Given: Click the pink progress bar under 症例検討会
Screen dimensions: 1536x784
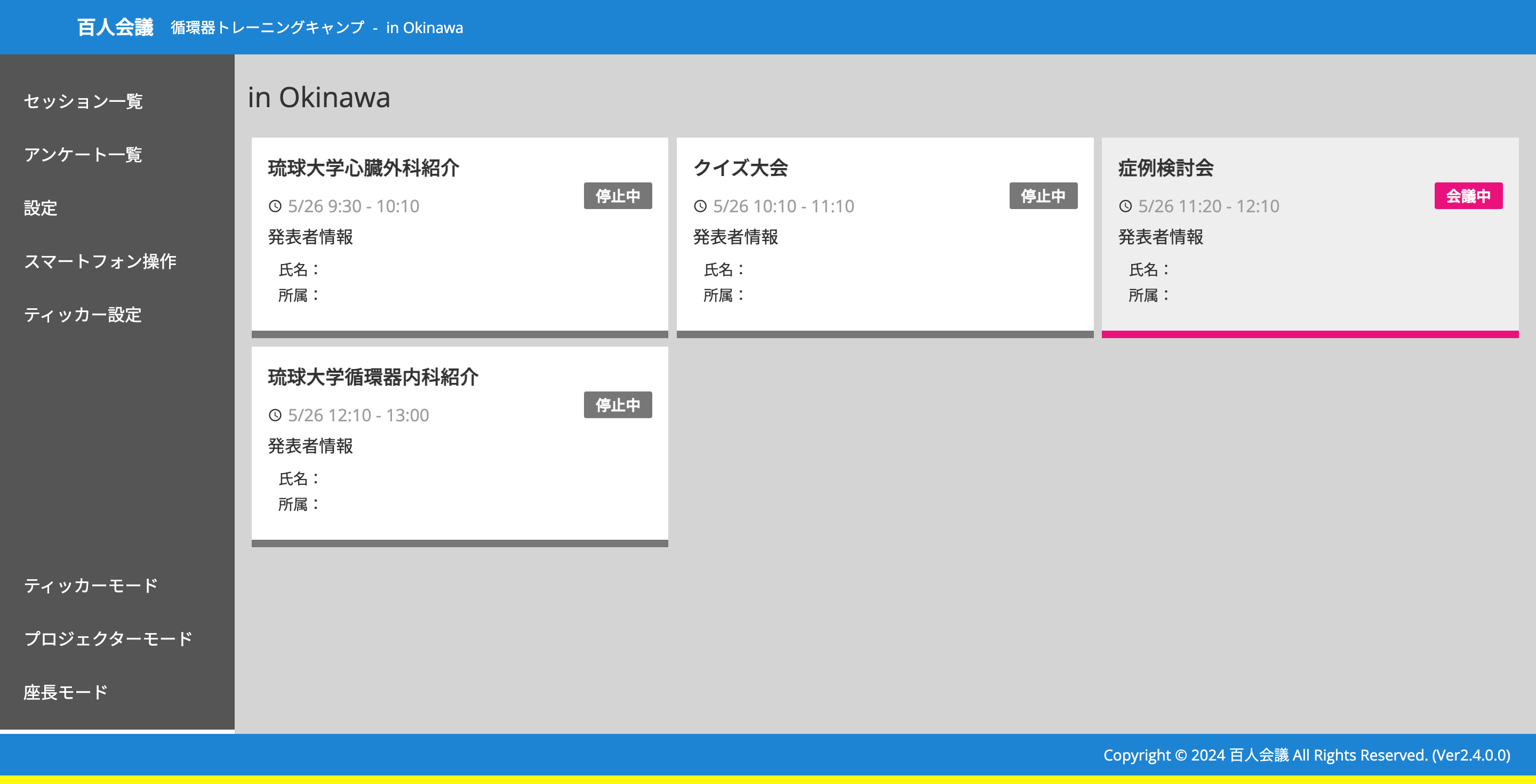Looking at the screenshot, I should (1309, 334).
